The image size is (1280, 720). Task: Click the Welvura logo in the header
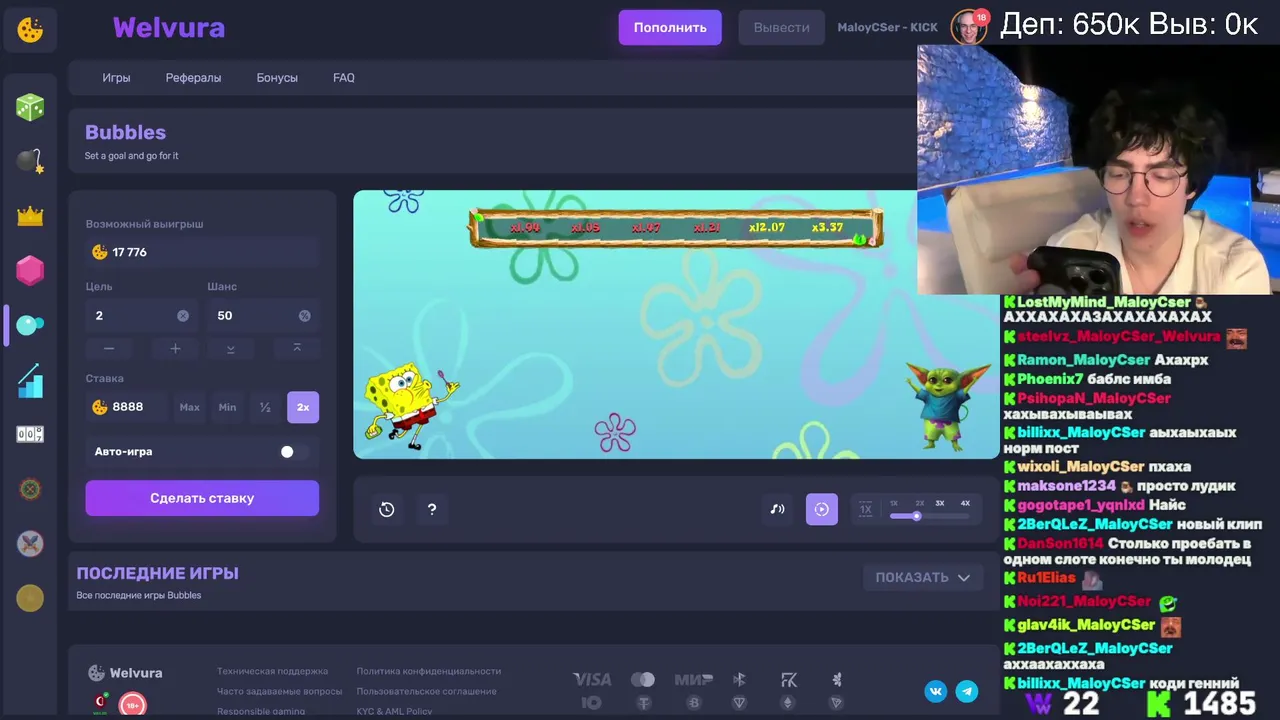pos(169,28)
